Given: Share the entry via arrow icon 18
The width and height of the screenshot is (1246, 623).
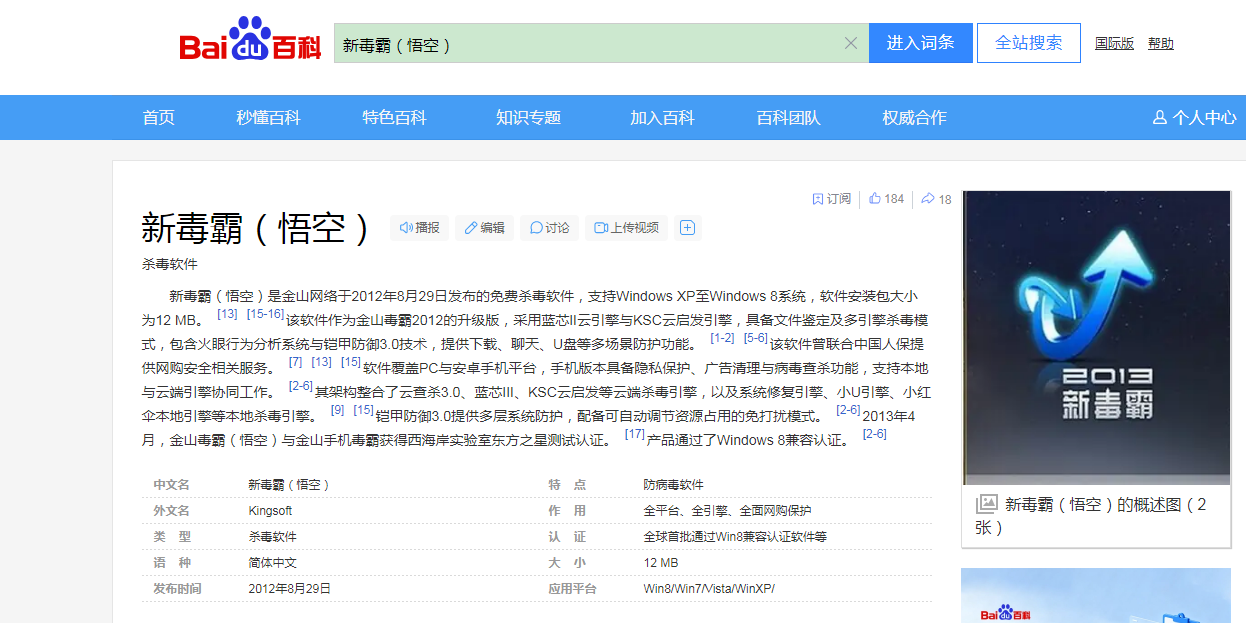Looking at the screenshot, I should pos(936,199).
